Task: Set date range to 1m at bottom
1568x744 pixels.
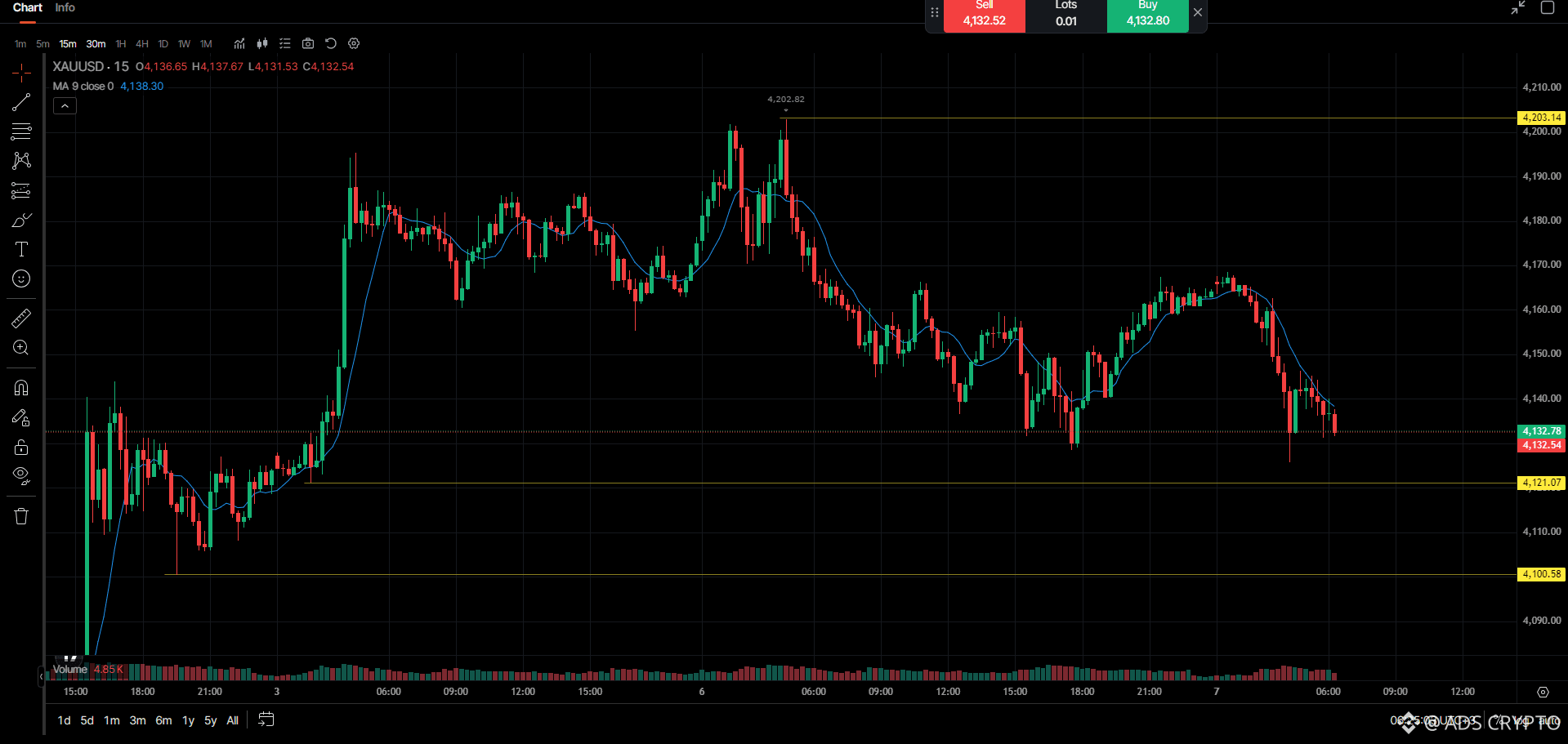Action: 112,720
